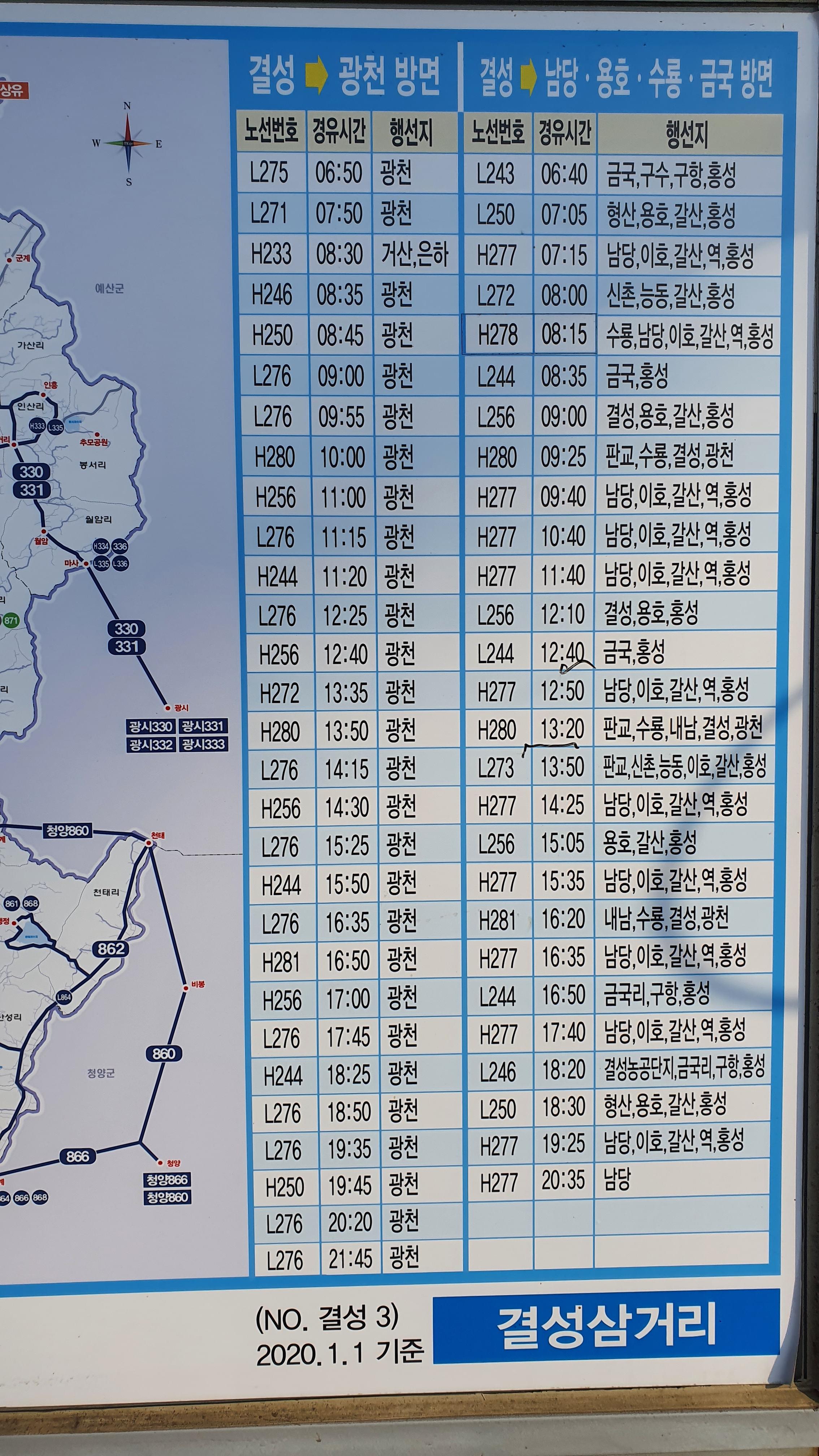Select route H246 cell
The image size is (819, 1456).
(x=272, y=294)
